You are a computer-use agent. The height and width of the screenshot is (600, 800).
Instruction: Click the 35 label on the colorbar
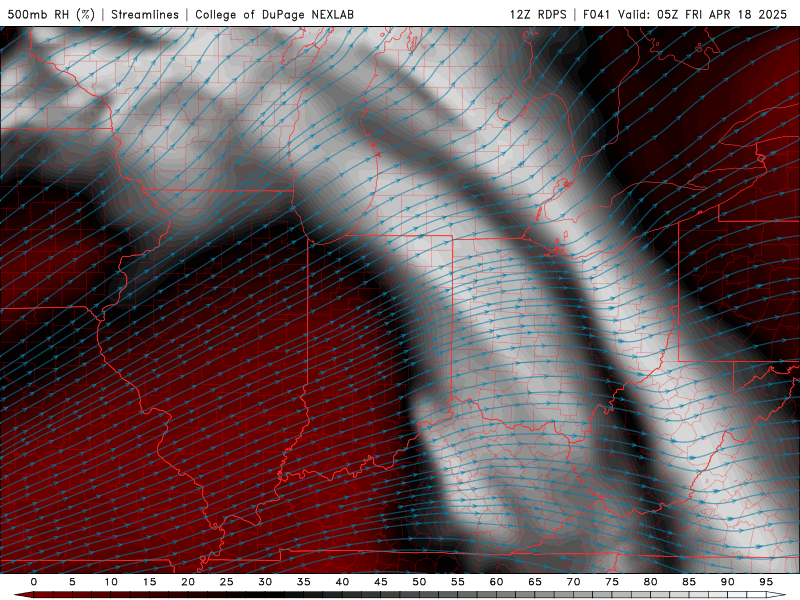(304, 582)
